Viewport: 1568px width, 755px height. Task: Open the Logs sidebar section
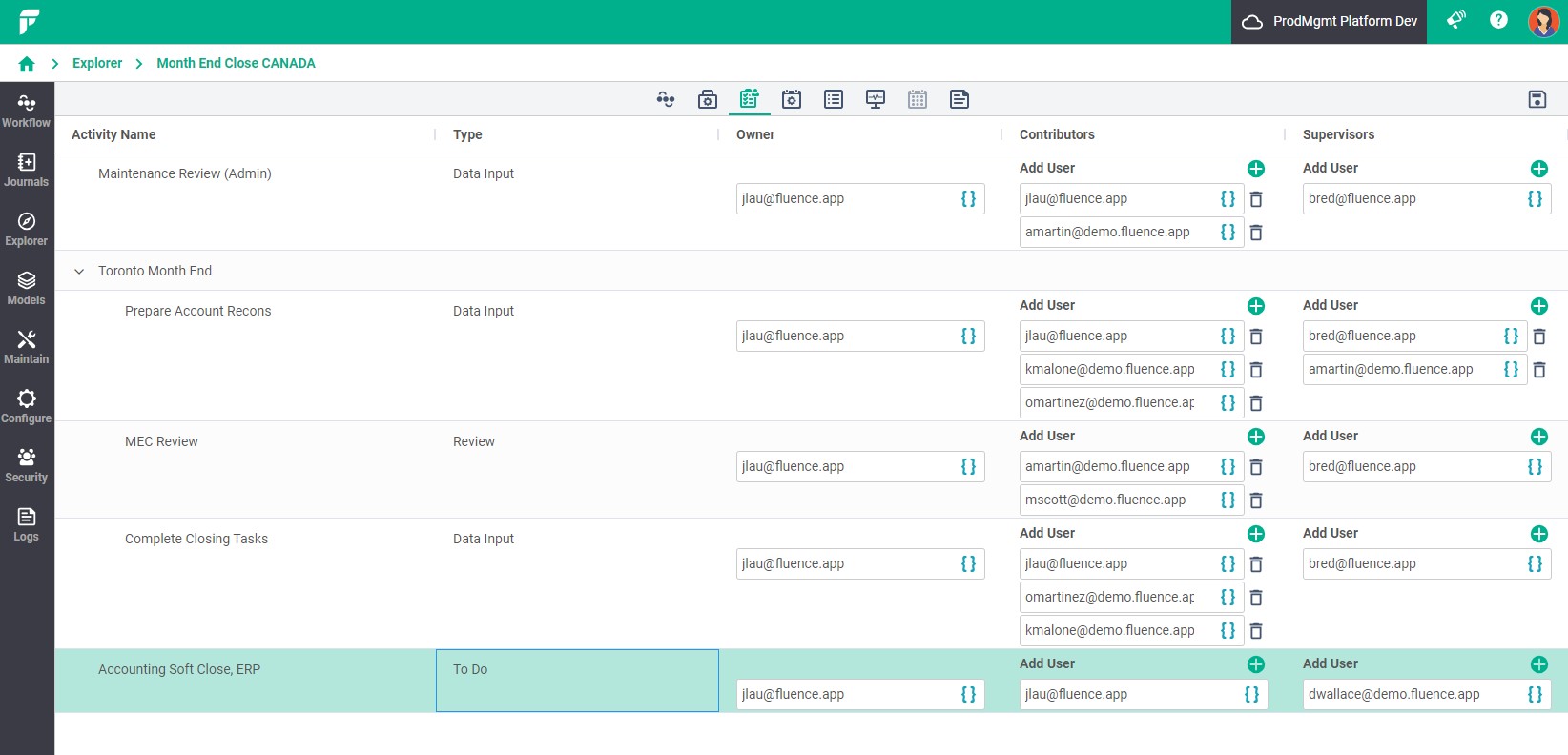click(x=27, y=525)
